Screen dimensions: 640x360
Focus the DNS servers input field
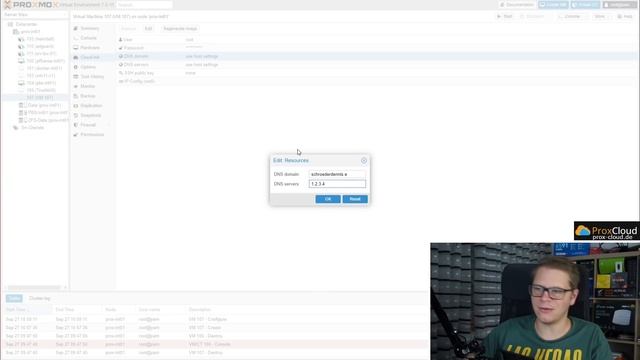337,184
